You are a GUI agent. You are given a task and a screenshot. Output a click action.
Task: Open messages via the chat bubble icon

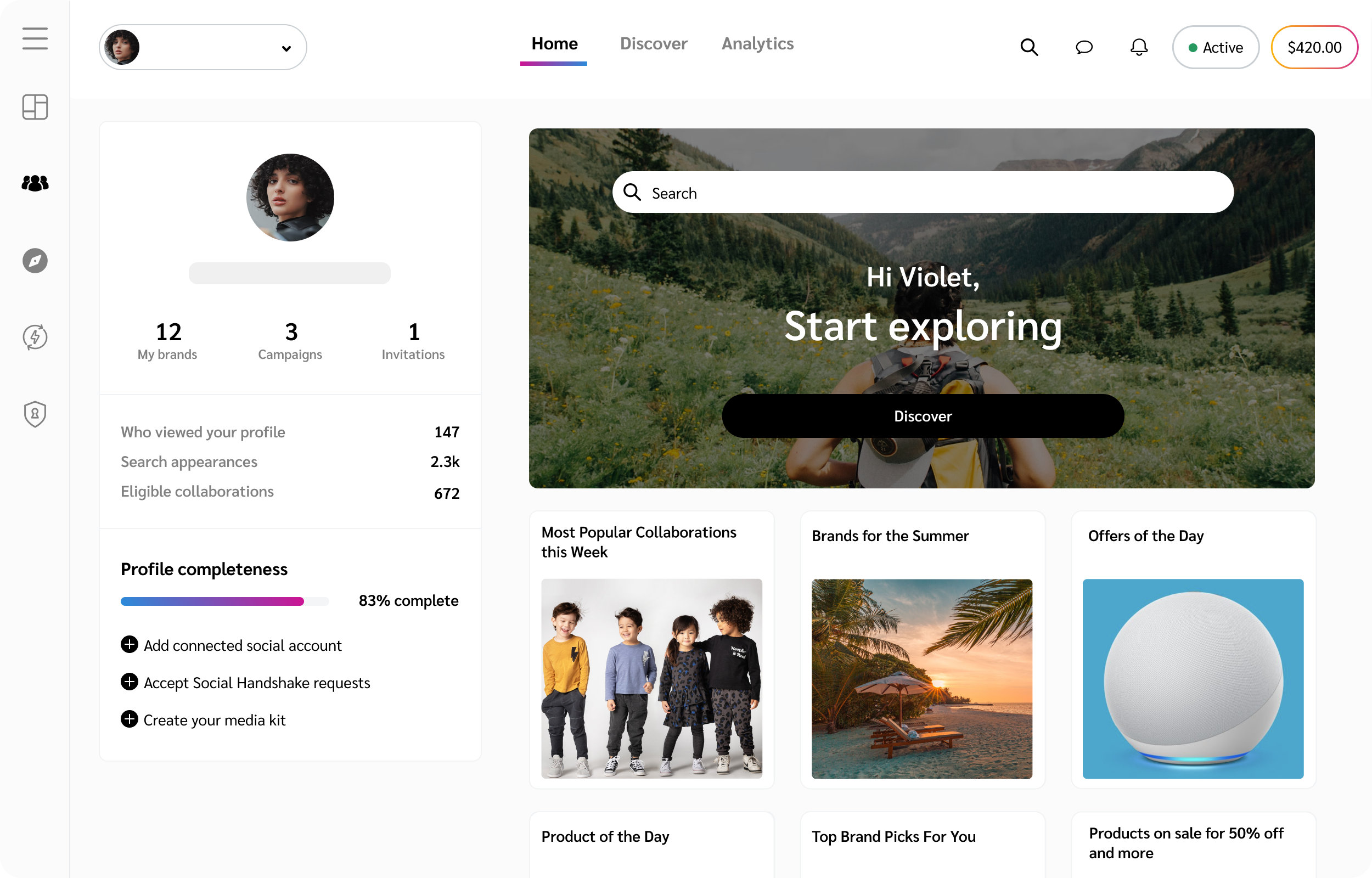(x=1083, y=47)
